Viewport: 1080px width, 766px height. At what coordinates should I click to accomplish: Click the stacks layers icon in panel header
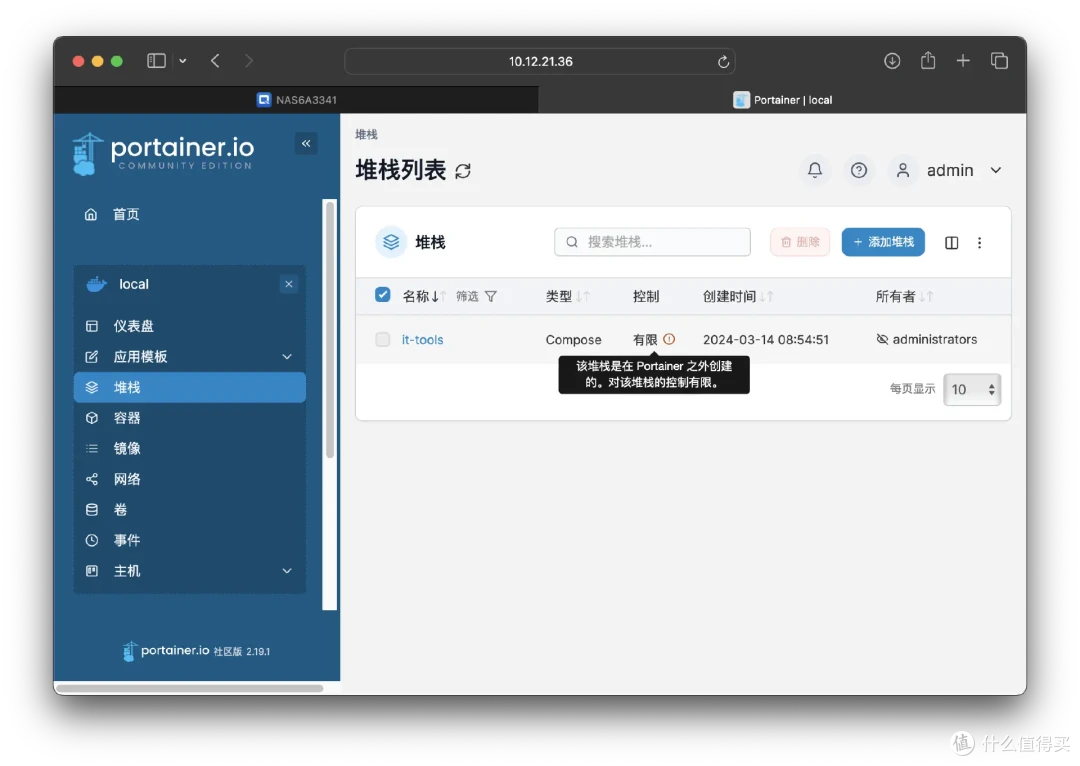click(391, 242)
